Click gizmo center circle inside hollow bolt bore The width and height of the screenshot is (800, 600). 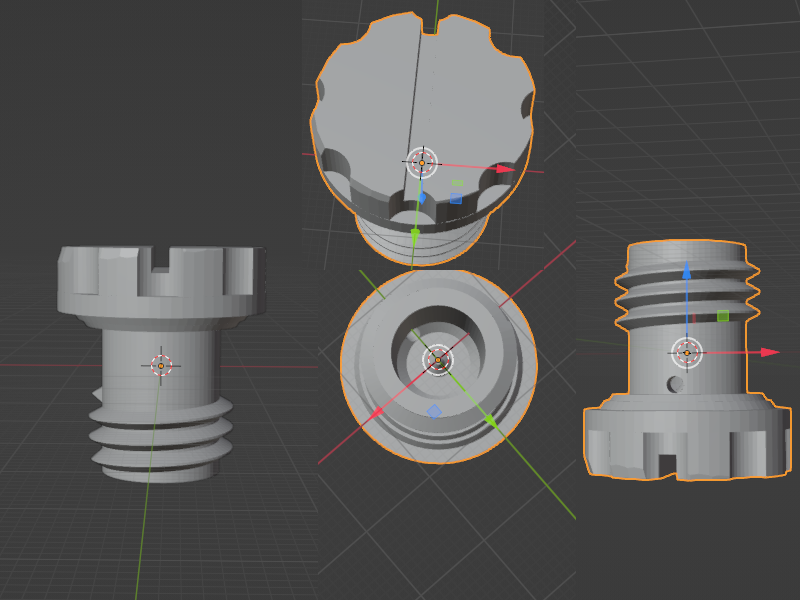point(438,360)
